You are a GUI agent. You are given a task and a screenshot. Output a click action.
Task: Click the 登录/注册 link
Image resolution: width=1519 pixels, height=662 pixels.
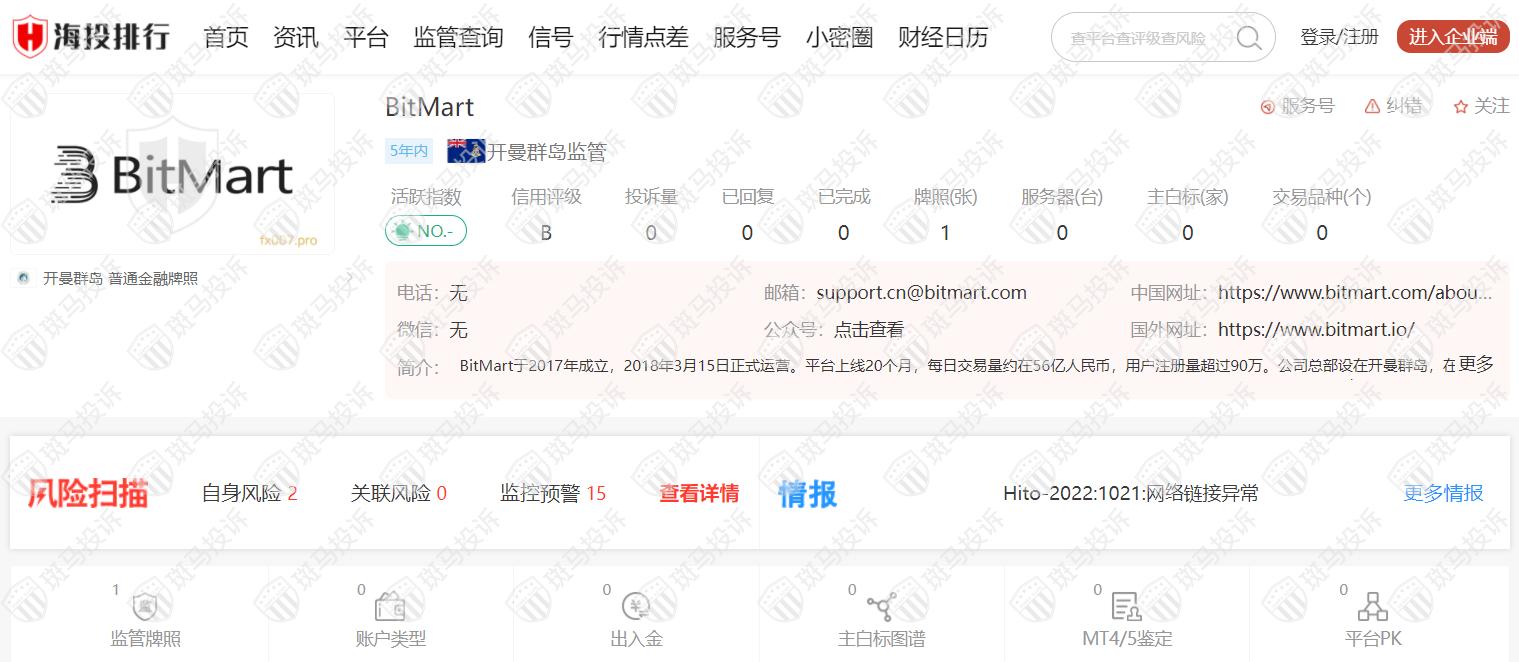tap(1339, 37)
